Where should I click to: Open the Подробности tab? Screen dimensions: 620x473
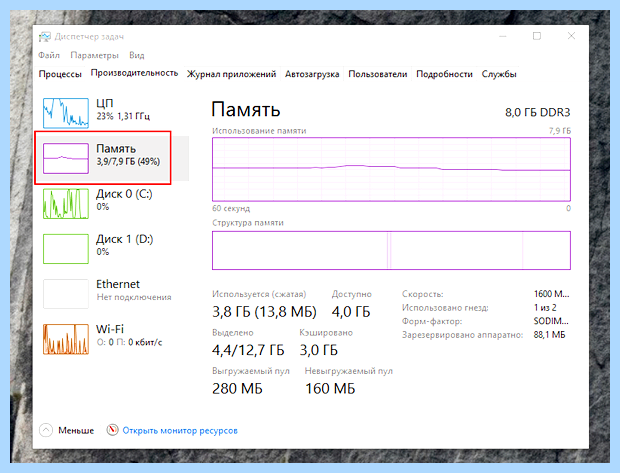pyautogui.click(x=444, y=74)
